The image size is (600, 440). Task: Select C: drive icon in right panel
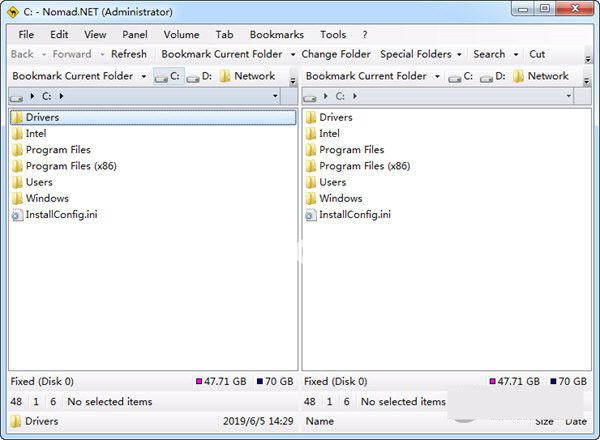pos(461,76)
